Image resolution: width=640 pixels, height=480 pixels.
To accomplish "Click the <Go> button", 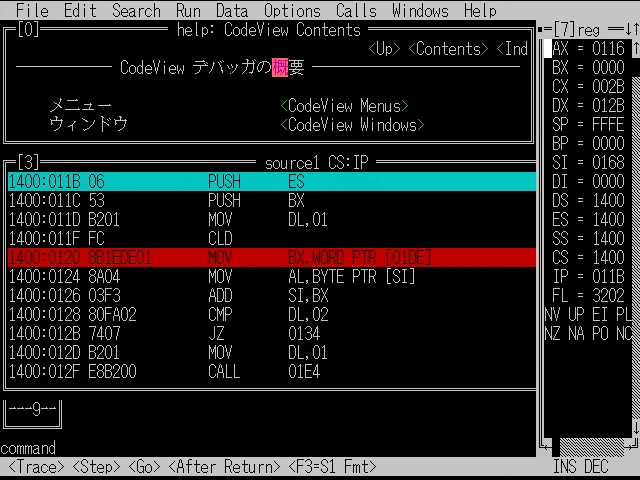I will (144, 466).
